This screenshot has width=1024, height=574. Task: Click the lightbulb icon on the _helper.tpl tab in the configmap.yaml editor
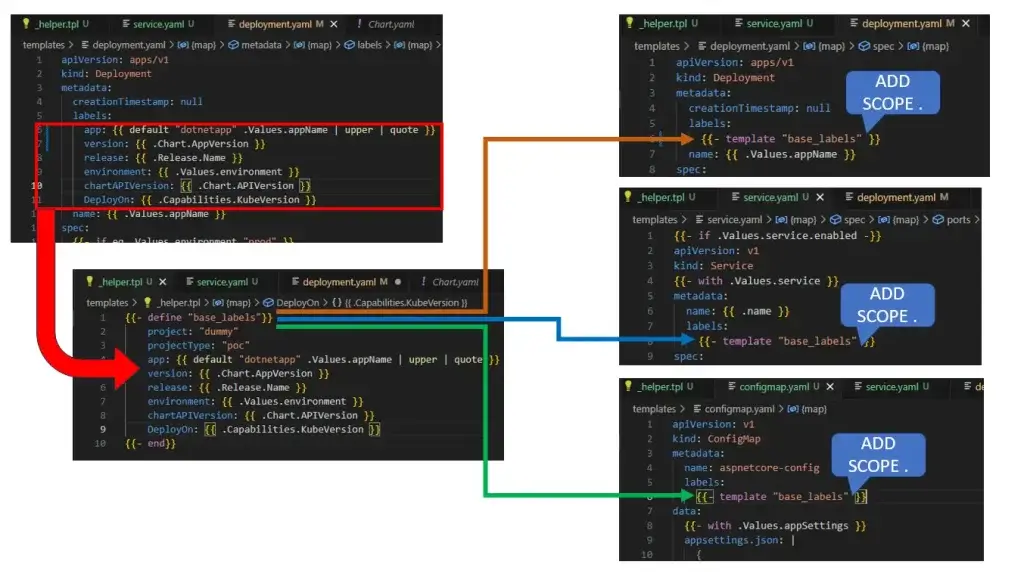click(x=628, y=386)
